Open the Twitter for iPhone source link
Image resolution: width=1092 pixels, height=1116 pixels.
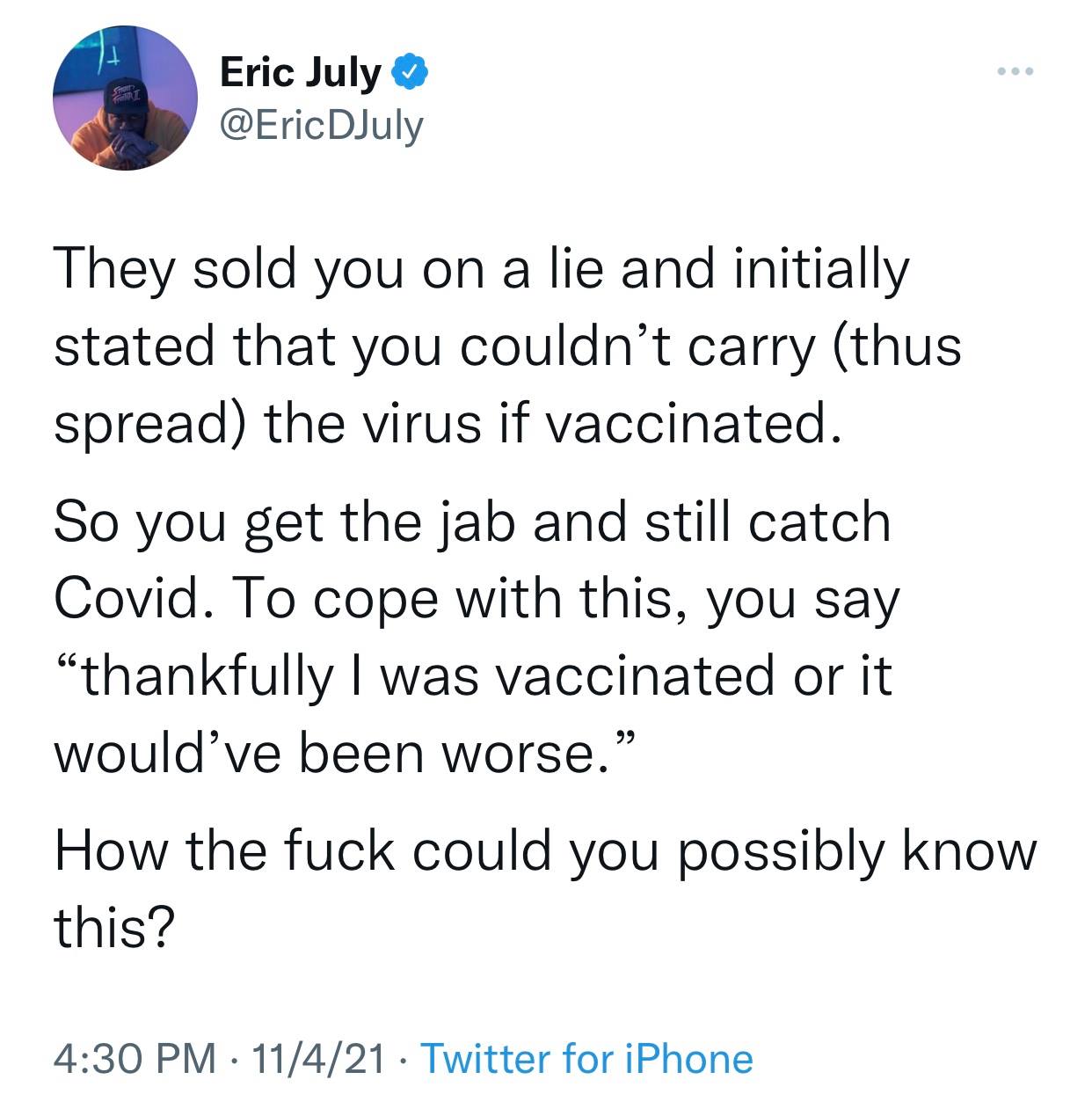587,1059
